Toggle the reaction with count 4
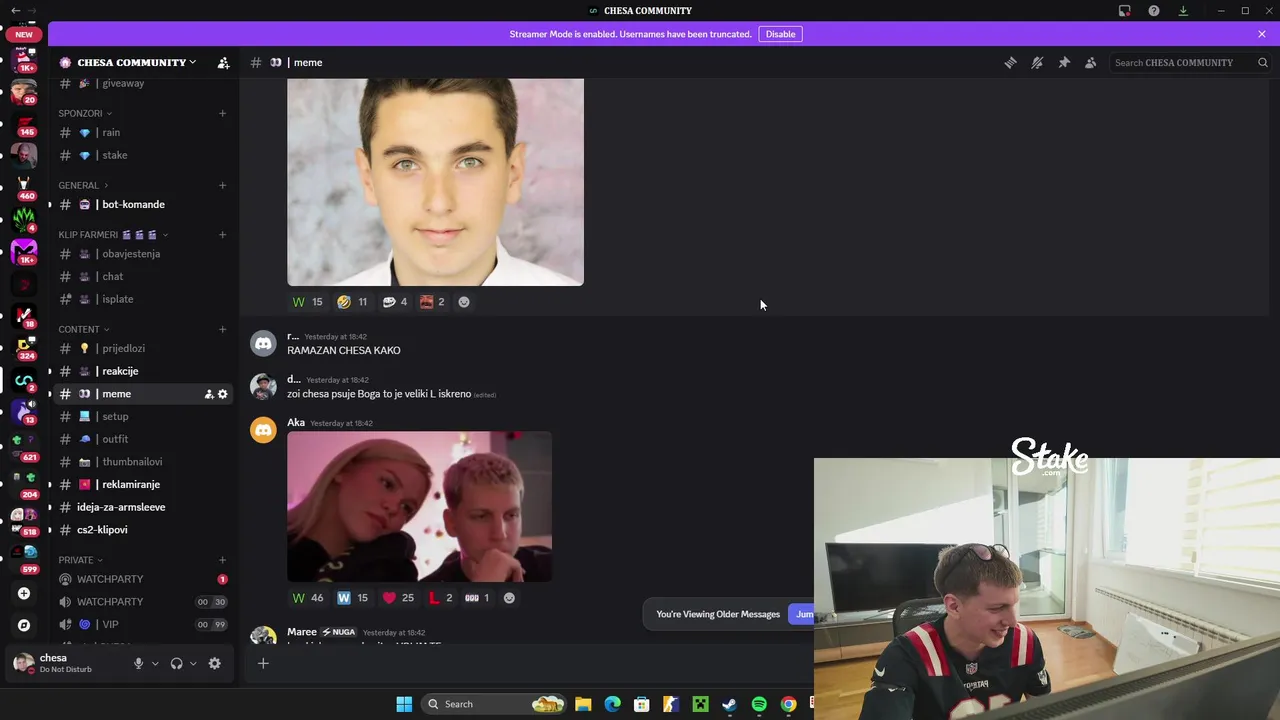1280x720 pixels. pos(395,302)
